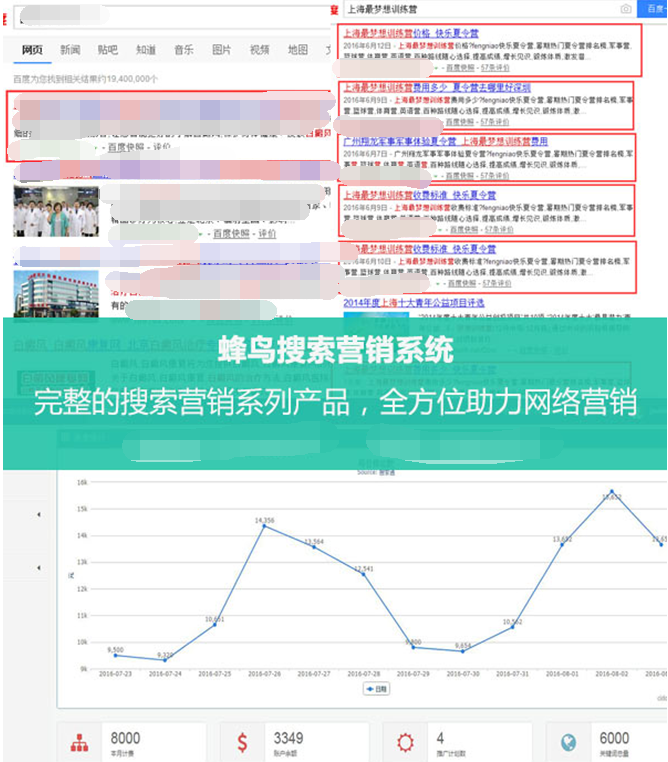Click the red gear icon beside 4
The height and width of the screenshot is (762, 668).
405,743
